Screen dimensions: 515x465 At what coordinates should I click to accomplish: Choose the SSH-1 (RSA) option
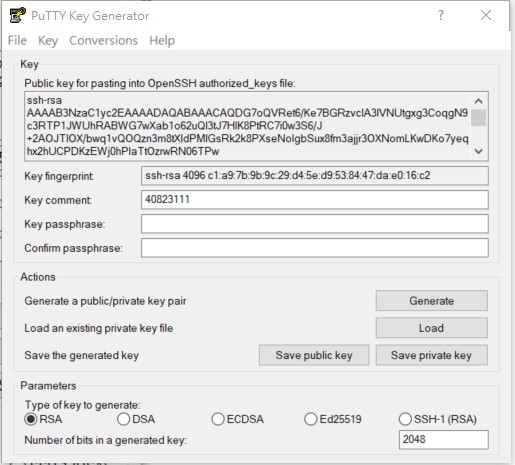(x=405, y=419)
